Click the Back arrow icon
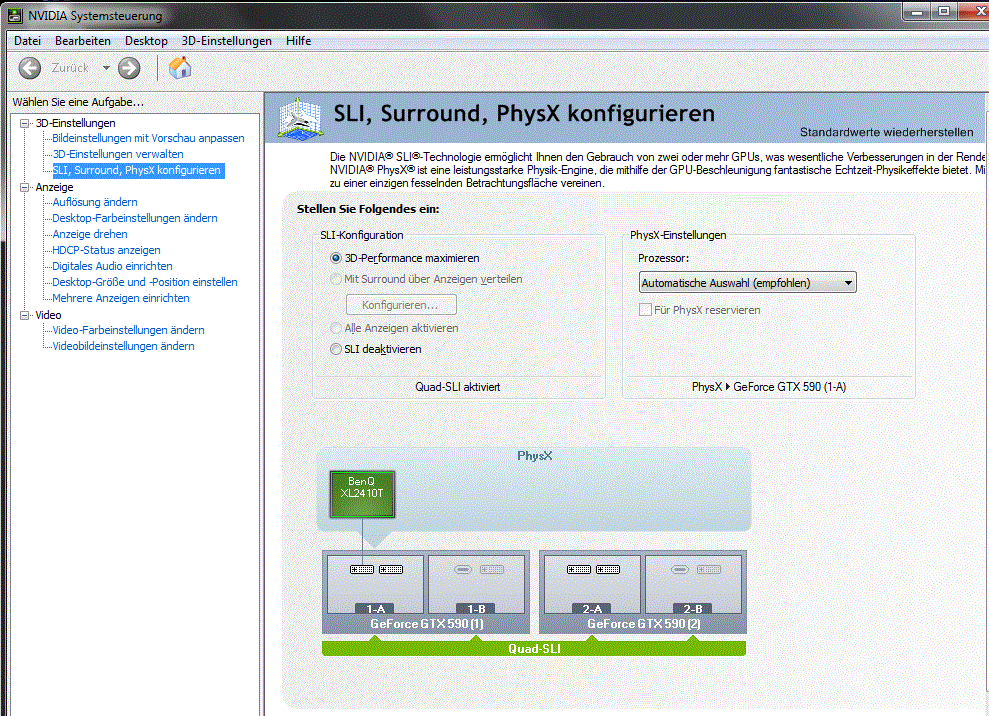This screenshot has width=989, height=716. 30,68
